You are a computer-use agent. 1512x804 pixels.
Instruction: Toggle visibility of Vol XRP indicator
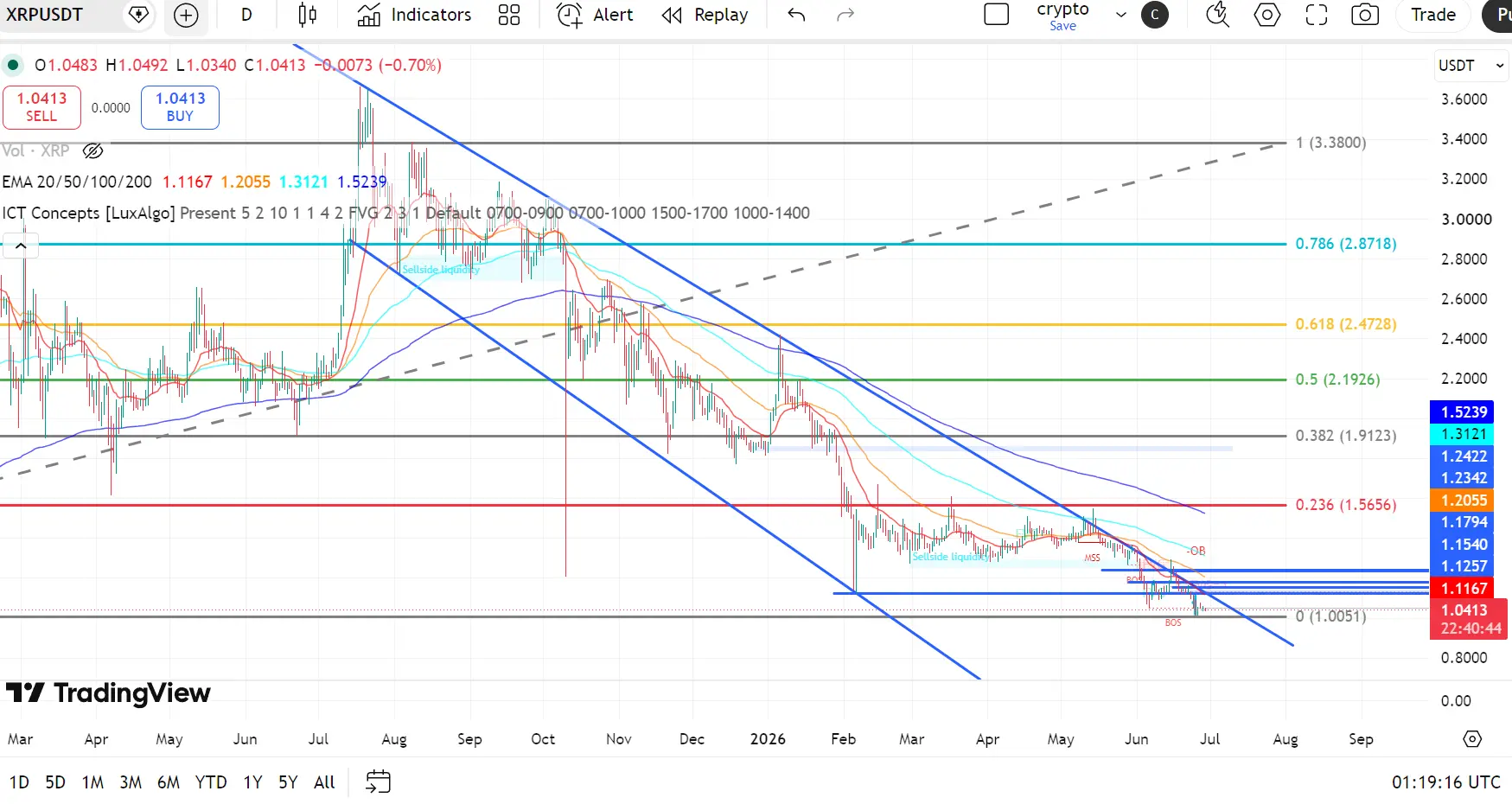[x=93, y=151]
